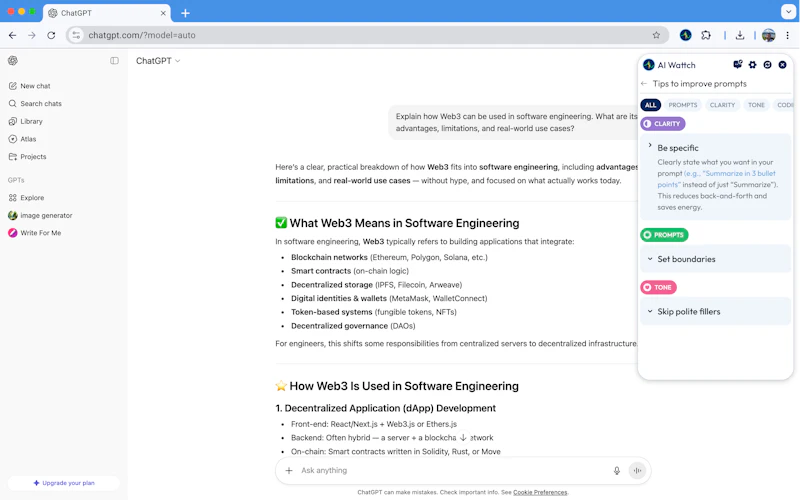Reload the ChatGPT page
Viewport: 800px width, 500px height.
click(x=51, y=35)
